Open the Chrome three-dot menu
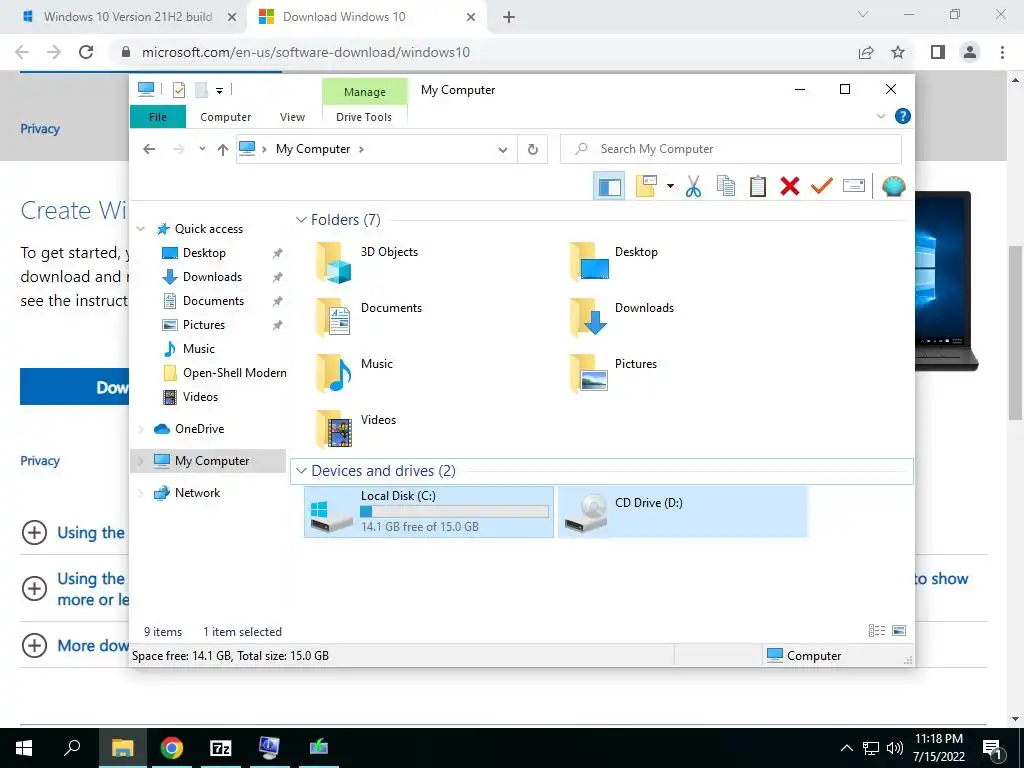Screen dimensions: 1024x768 [1002, 52]
